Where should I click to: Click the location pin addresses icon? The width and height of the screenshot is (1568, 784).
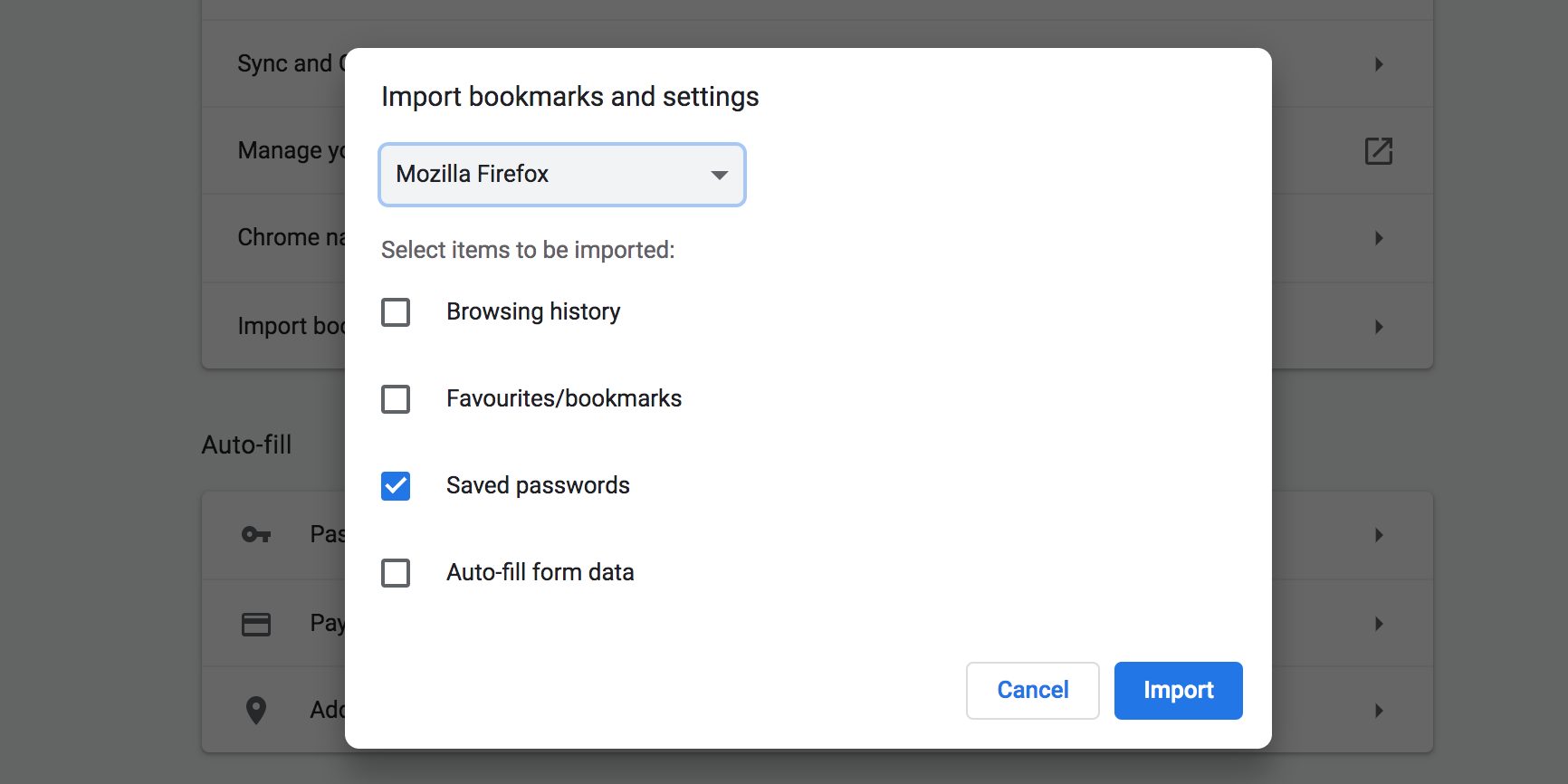pyautogui.click(x=256, y=711)
